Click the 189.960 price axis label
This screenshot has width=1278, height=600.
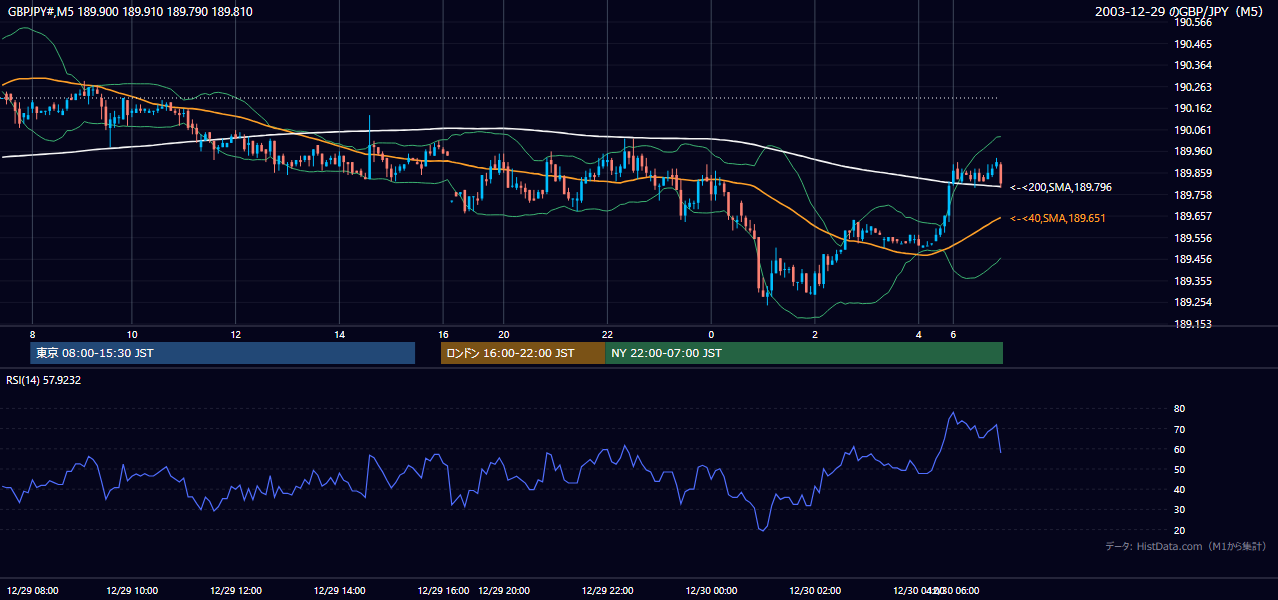(x=1193, y=151)
